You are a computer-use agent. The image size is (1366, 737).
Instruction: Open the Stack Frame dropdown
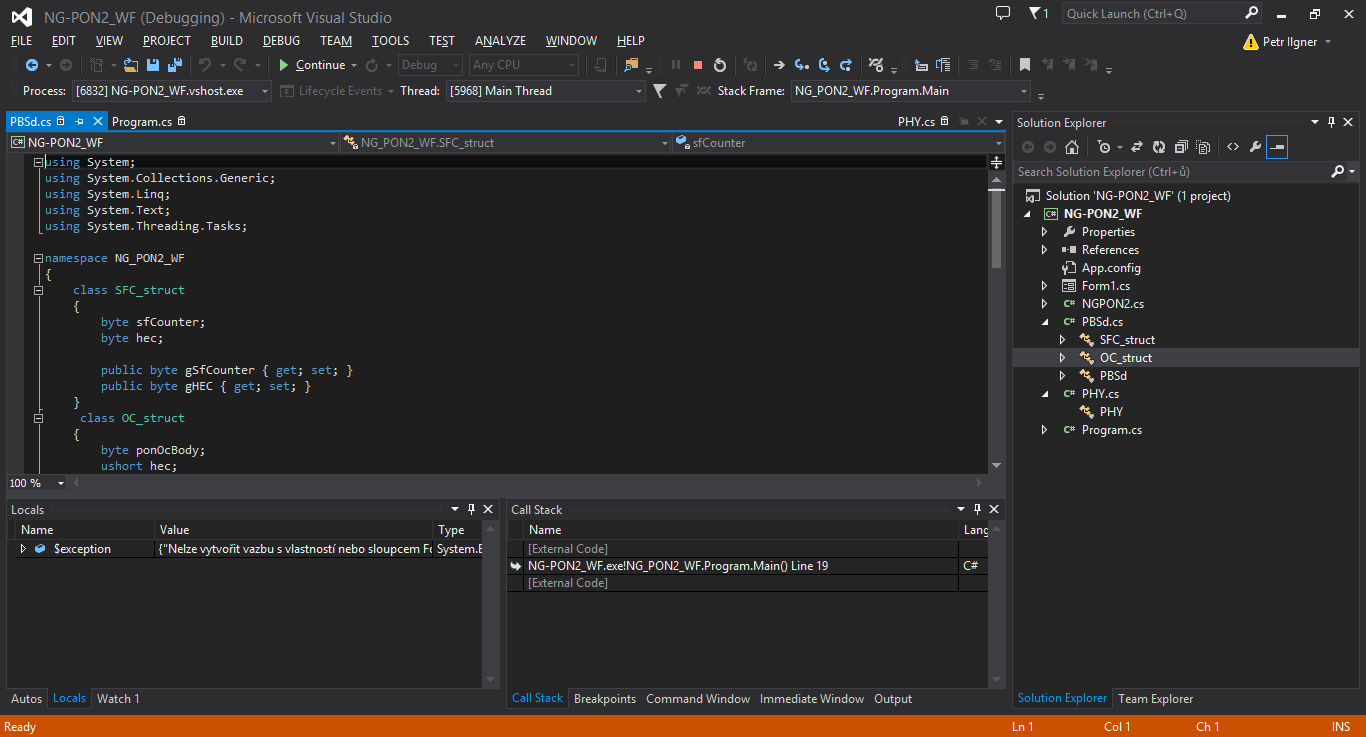coord(1023,91)
